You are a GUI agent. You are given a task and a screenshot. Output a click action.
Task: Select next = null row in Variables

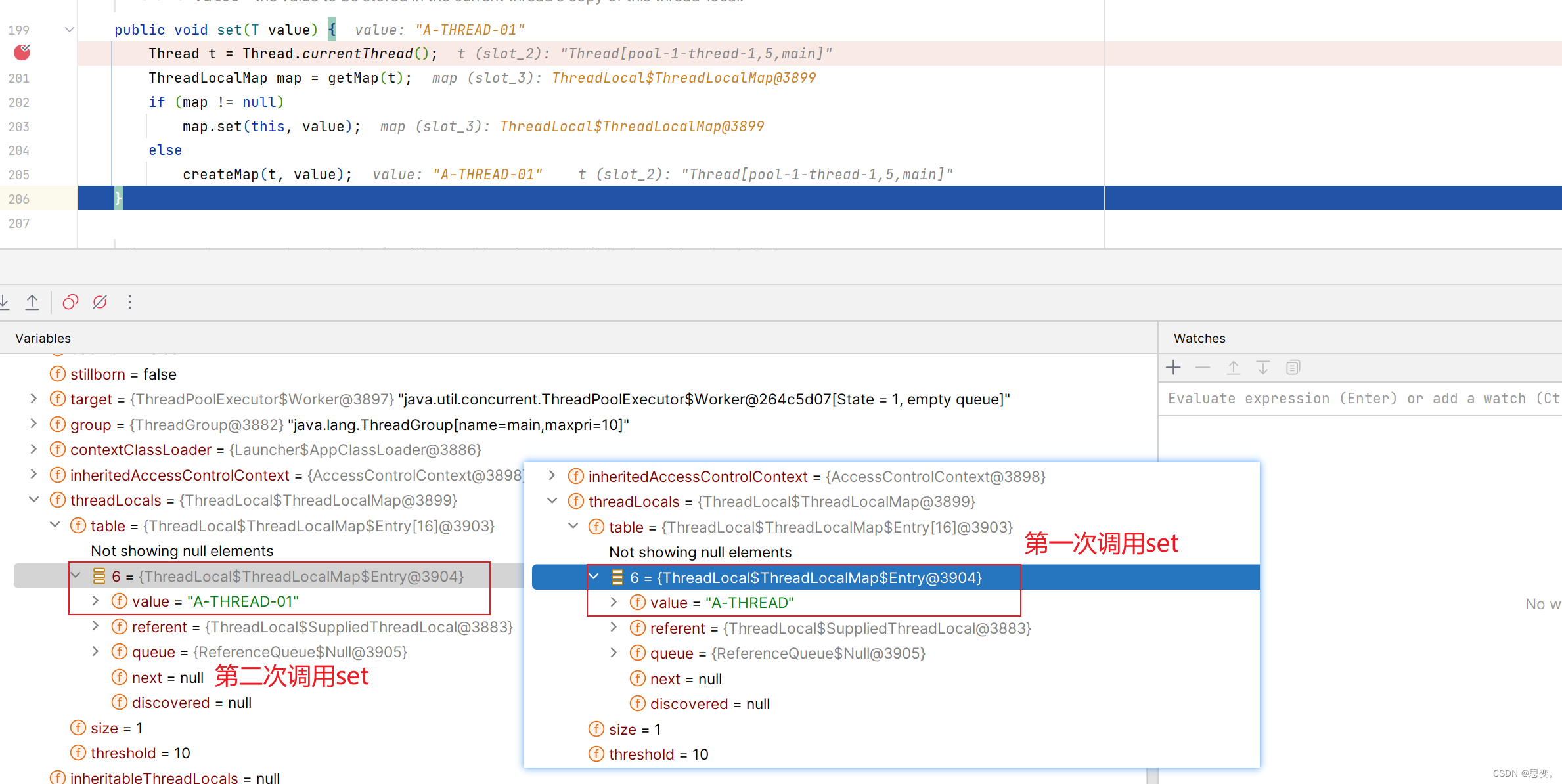click(x=158, y=678)
